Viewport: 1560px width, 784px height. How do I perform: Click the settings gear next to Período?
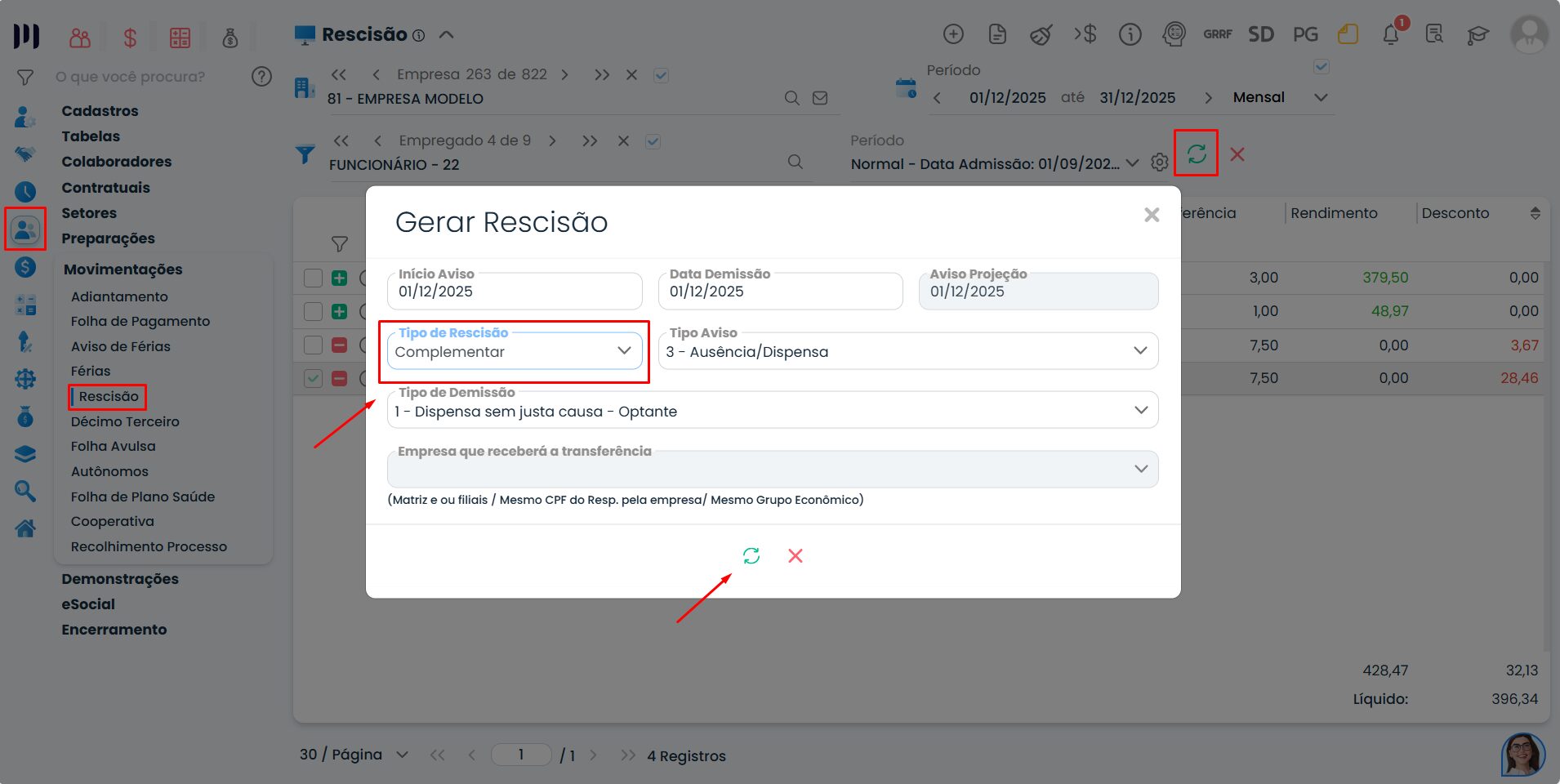1159,163
